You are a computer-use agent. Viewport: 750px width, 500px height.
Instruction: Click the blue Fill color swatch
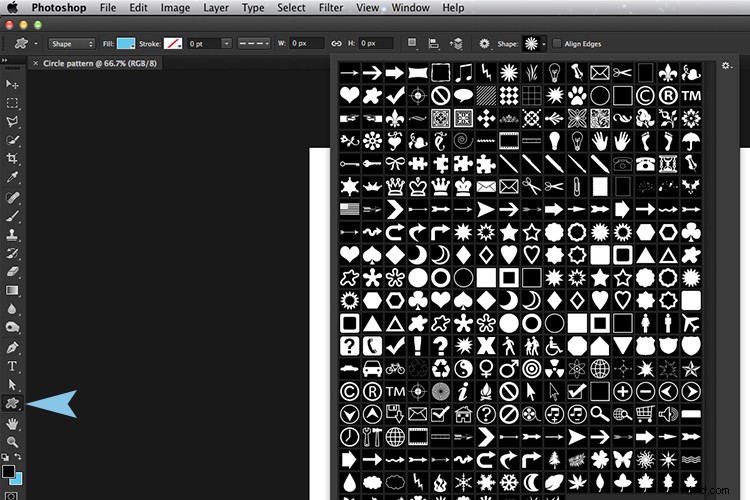[x=126, y=44]
